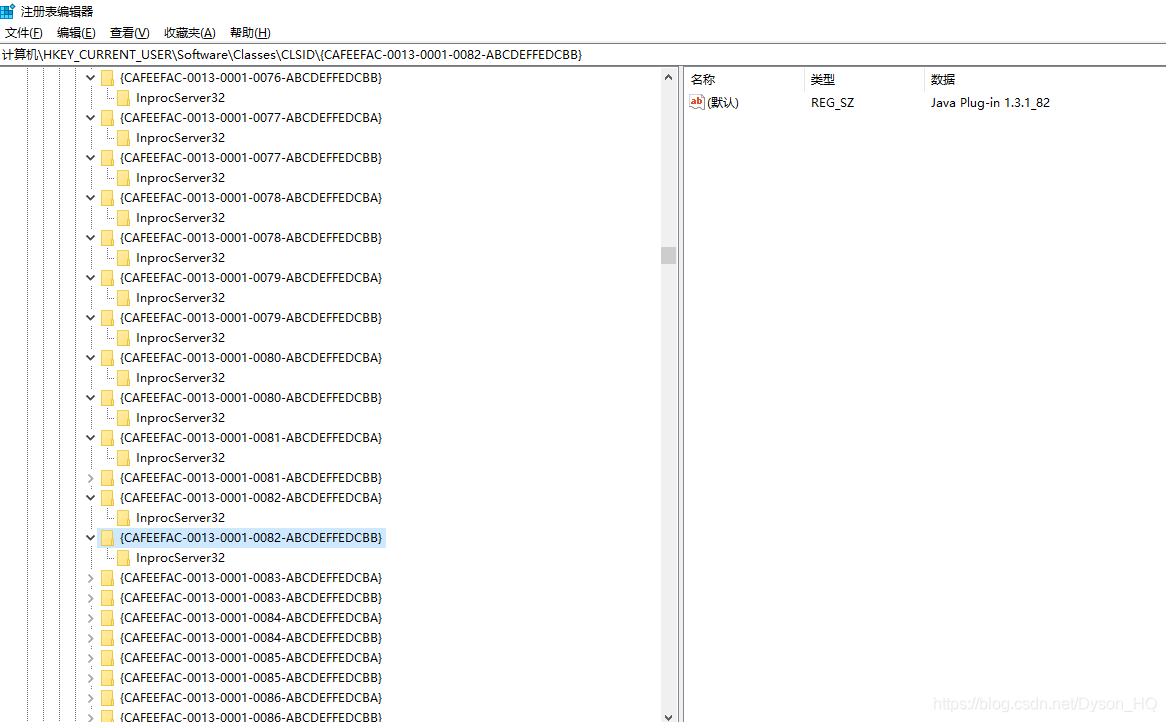This screenshot has height=722, width=1166.
Task: Click folder icon of 0082-ABCDEFFEDCBA key
Action: [x=107, y=498]
